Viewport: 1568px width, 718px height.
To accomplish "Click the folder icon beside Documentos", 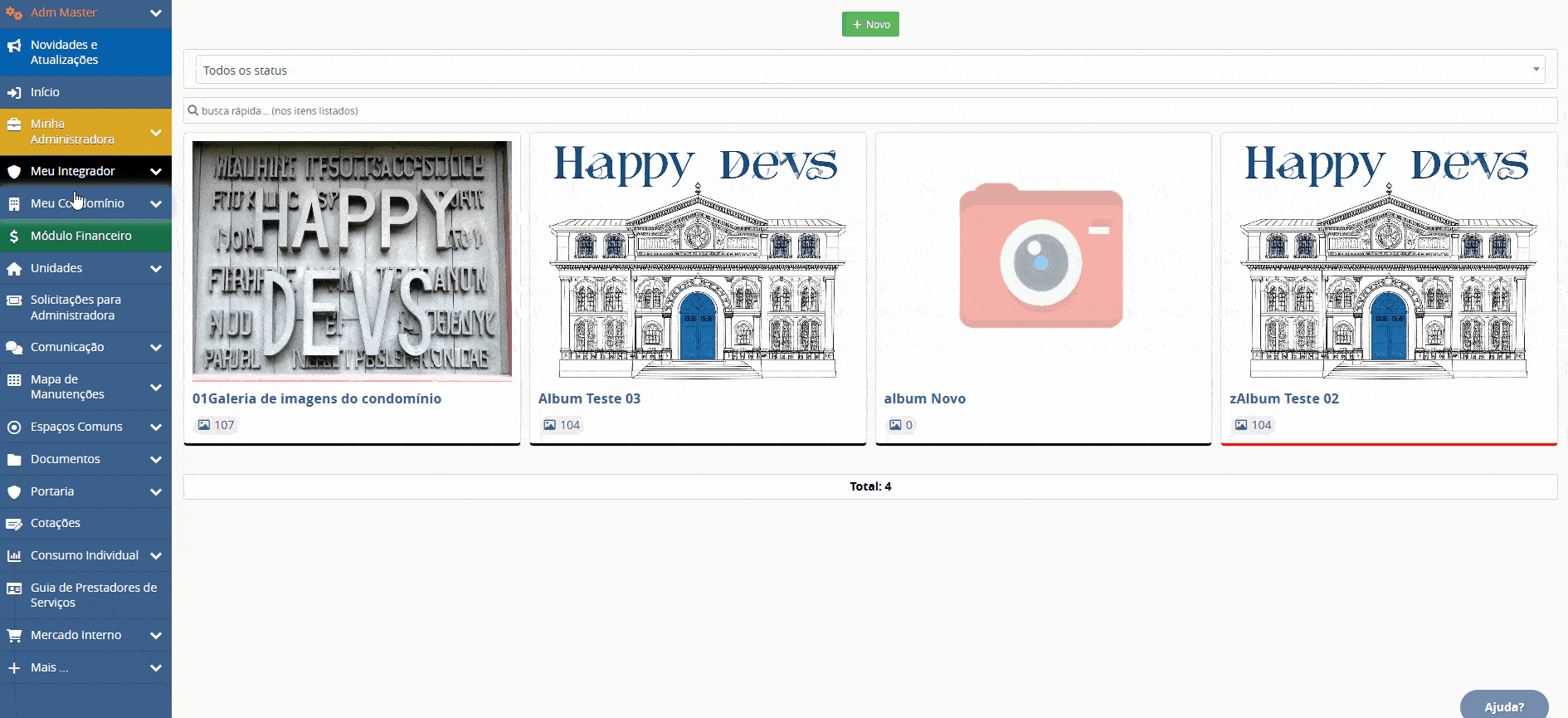I will coord(14,460).
